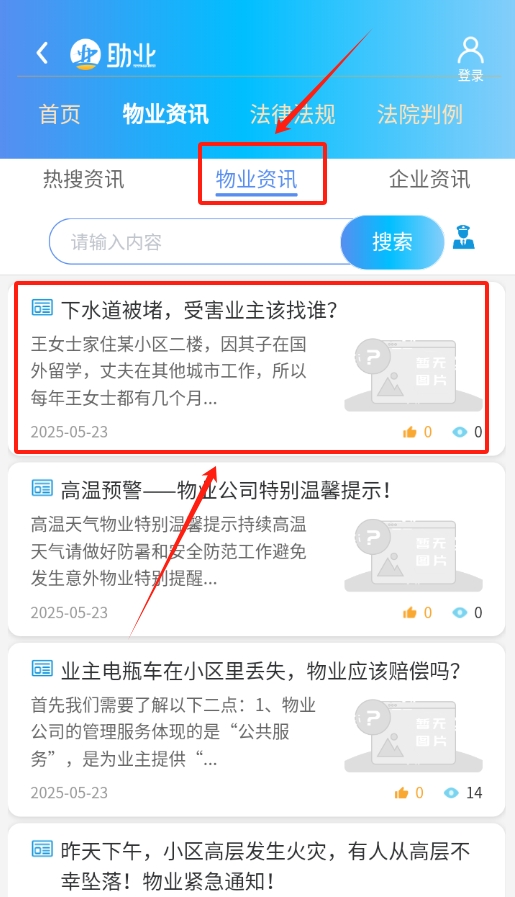Click the 搜索 button

click(x=393, y=242)
